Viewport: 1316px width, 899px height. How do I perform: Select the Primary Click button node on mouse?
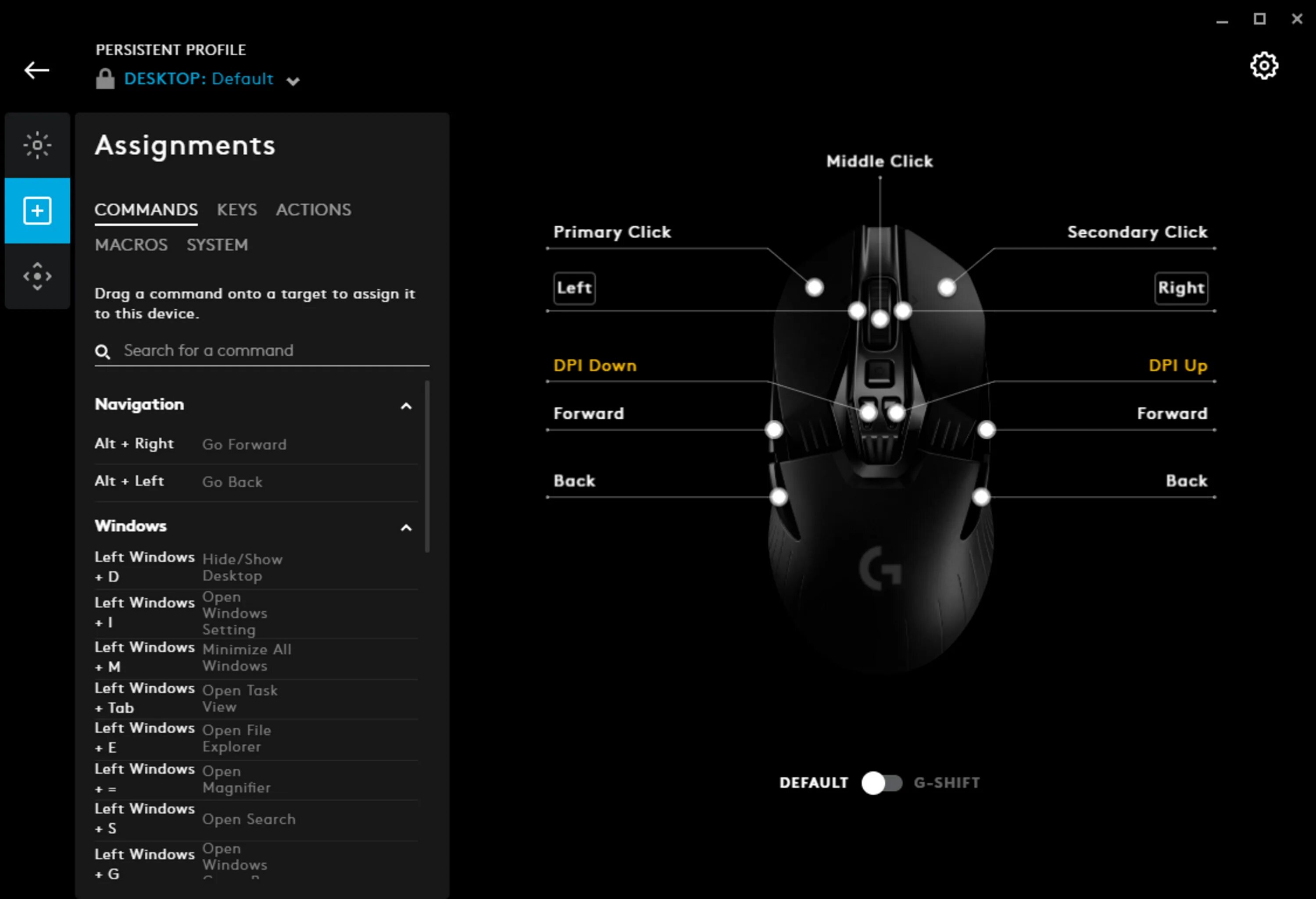pyautogui.click(x=814, y=288)
